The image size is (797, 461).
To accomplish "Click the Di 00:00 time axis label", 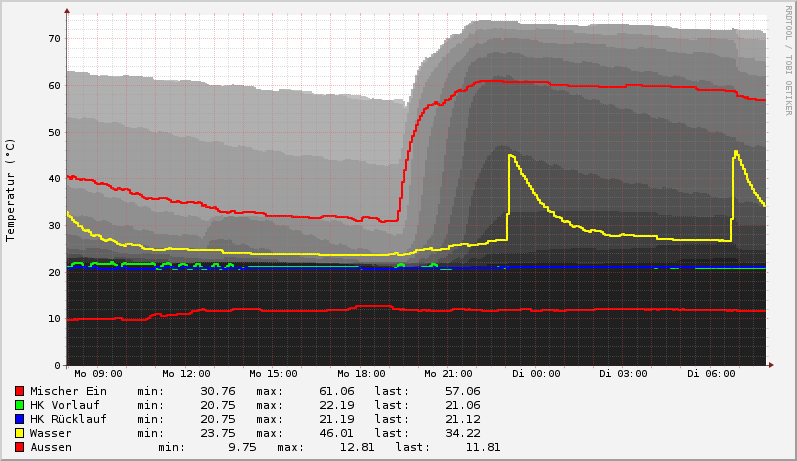I will point(536,374).
